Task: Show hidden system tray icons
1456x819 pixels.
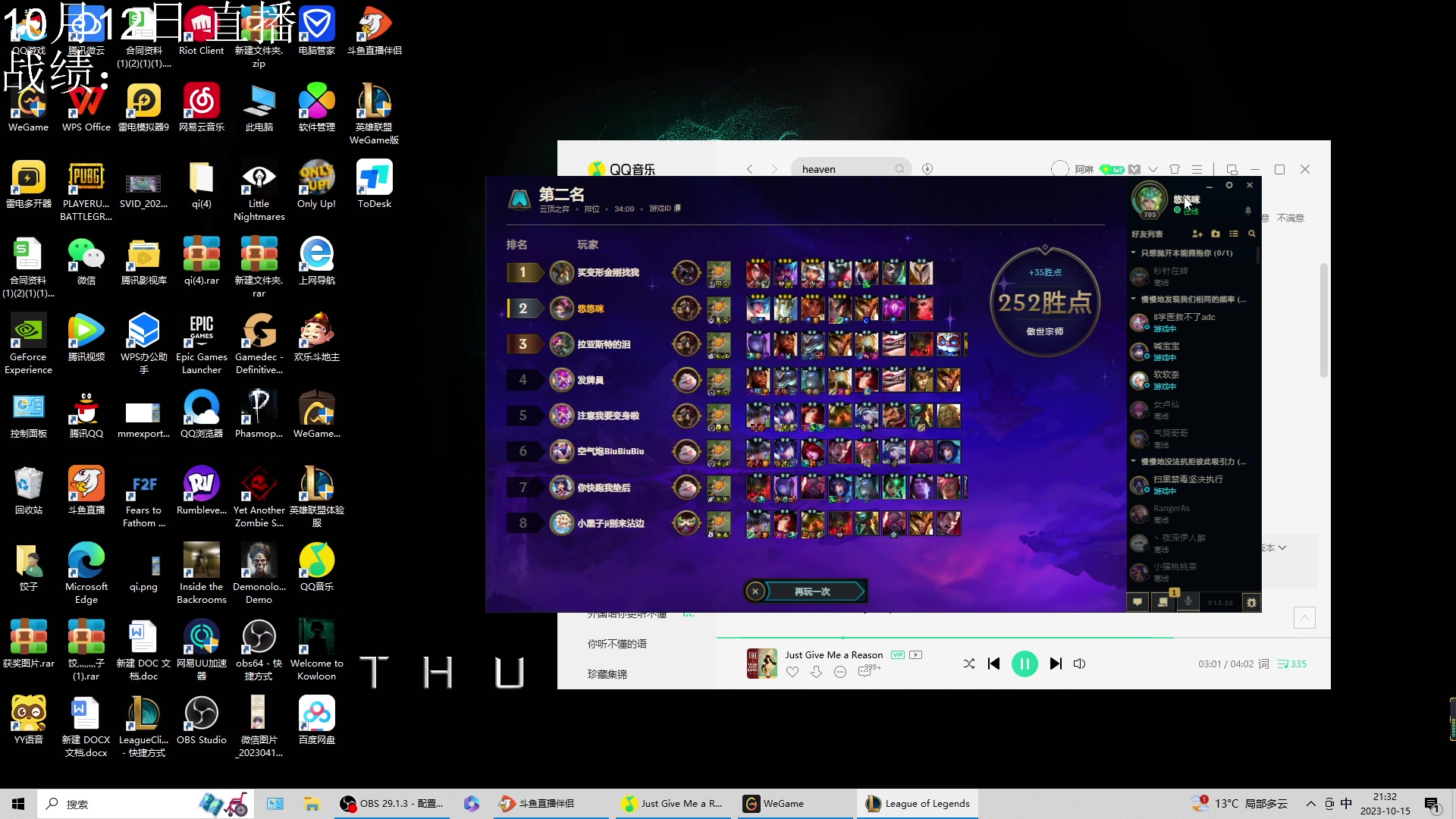Action: (x=1310, y=804)
